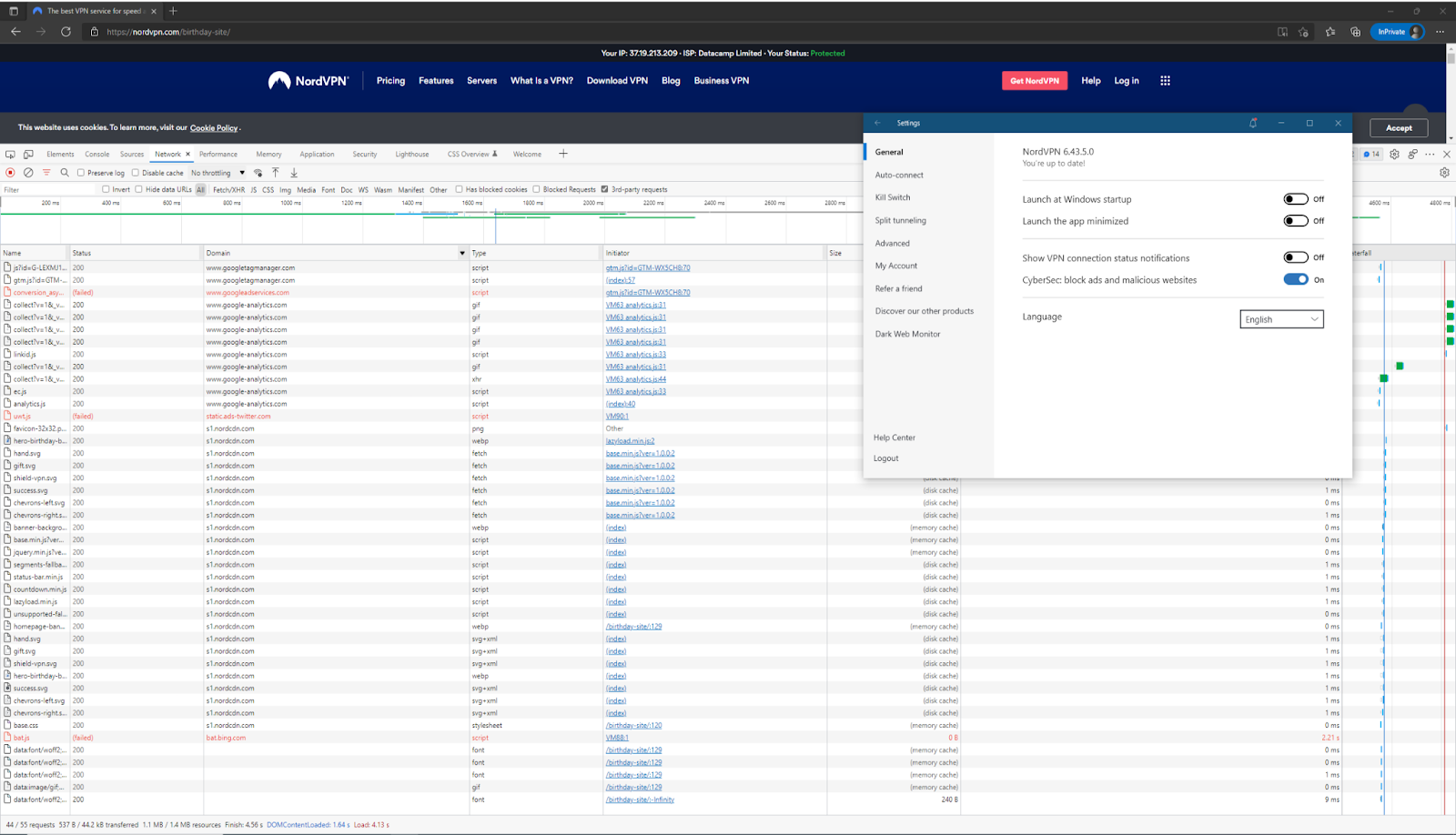Switch to the Console tab in DevTools
The height and width of the screenshot is (835, 1456).
coord(96,155)
